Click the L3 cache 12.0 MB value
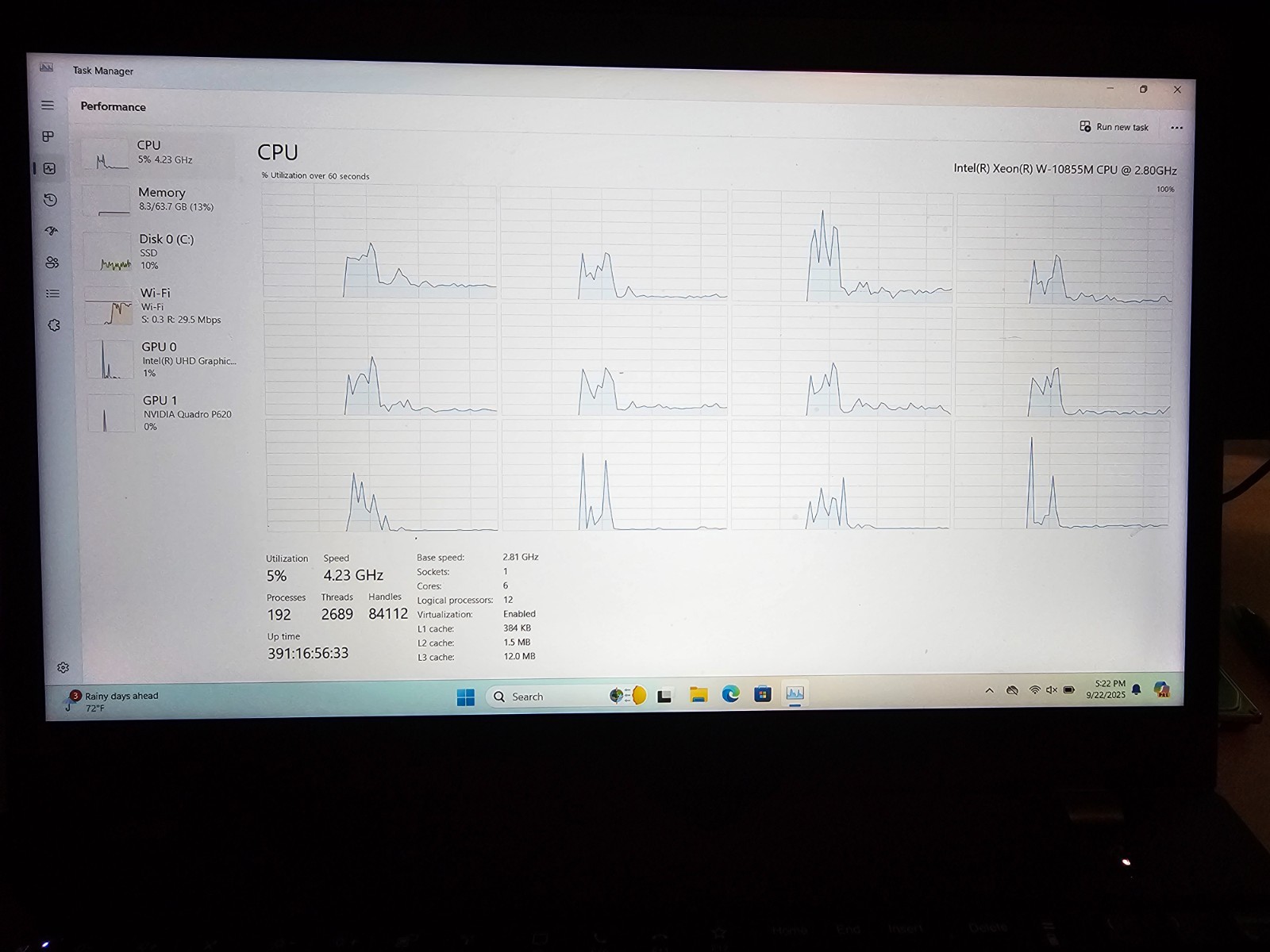This screenshot has width=1270, height=952. 519,657
